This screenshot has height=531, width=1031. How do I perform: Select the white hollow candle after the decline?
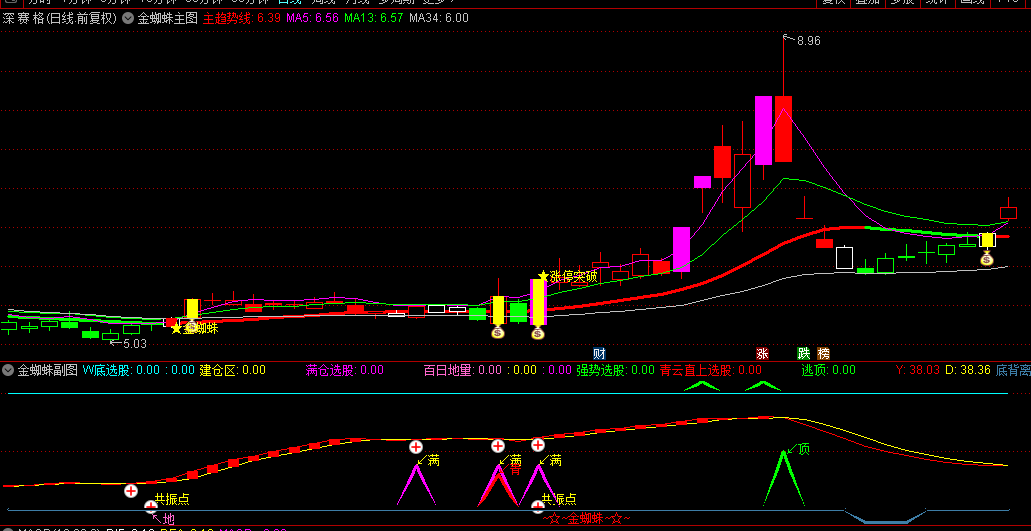click(844, 258)
